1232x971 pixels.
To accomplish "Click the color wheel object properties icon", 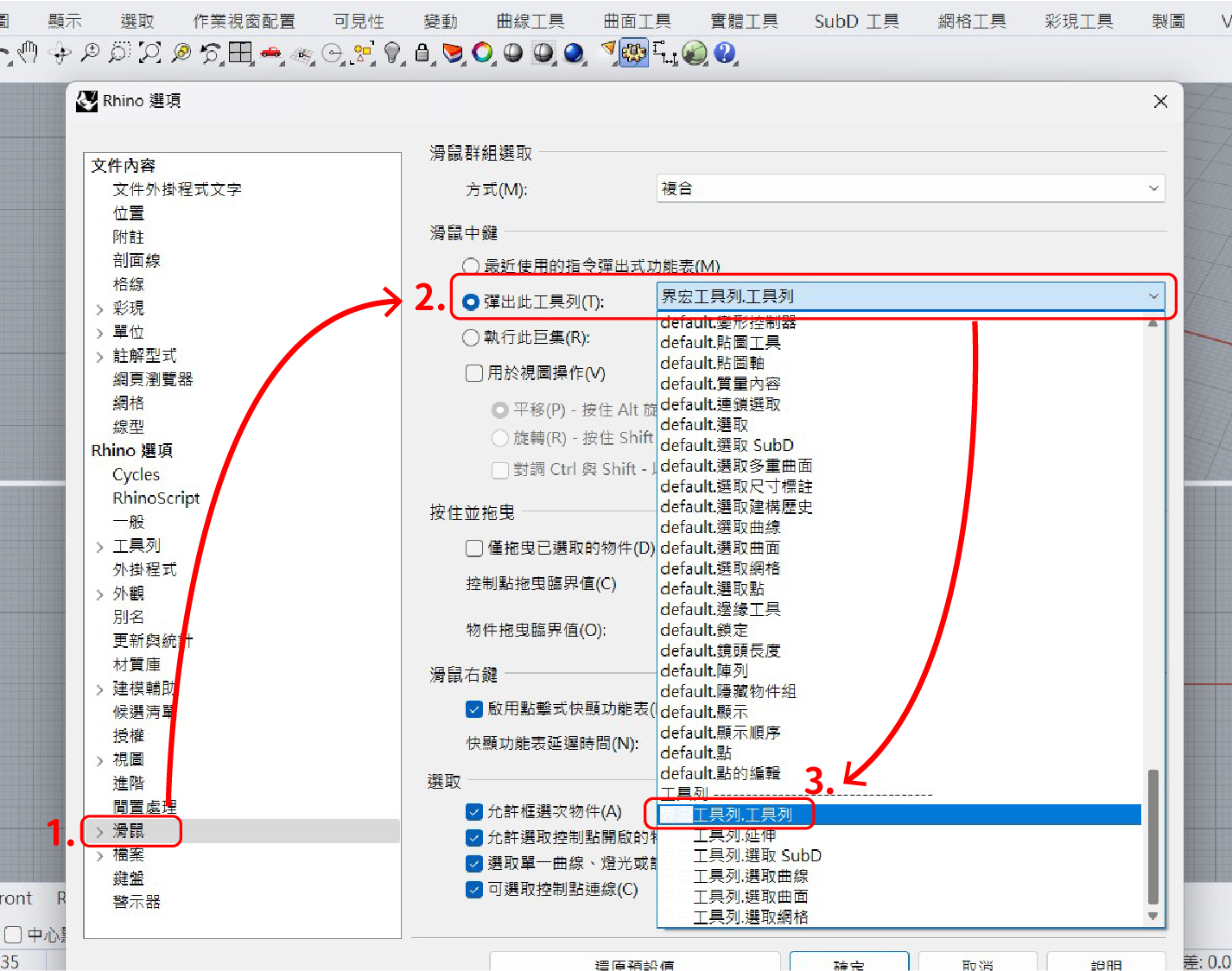I will 482,54.
